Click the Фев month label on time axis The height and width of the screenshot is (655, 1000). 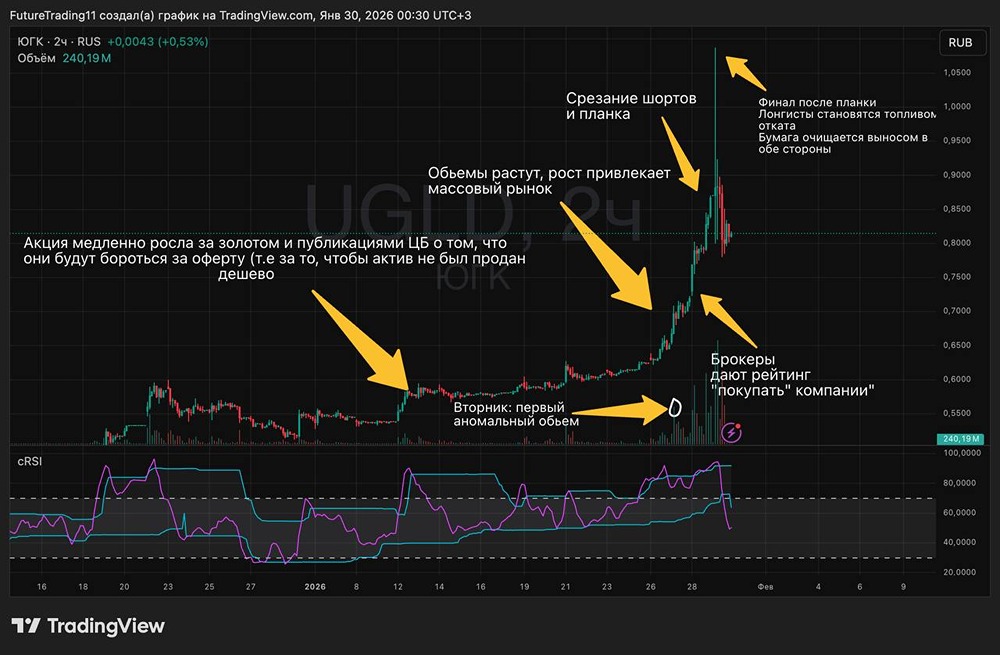click(x=765, y=587)
